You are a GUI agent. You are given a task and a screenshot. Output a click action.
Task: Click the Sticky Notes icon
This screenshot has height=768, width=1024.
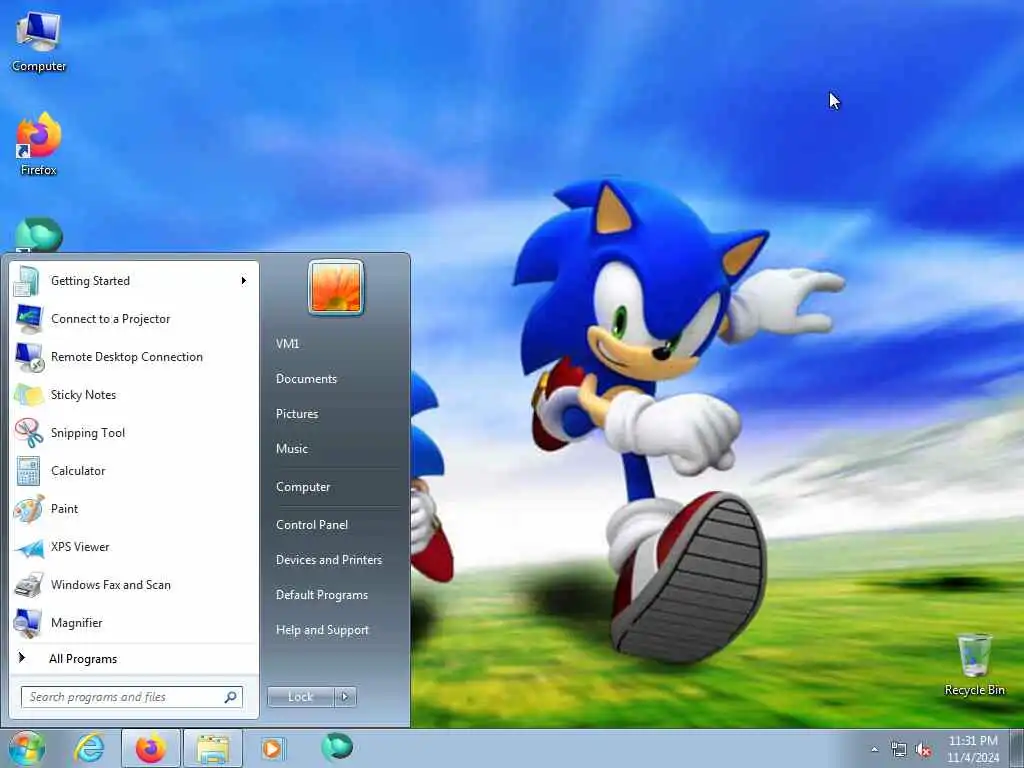28,395
